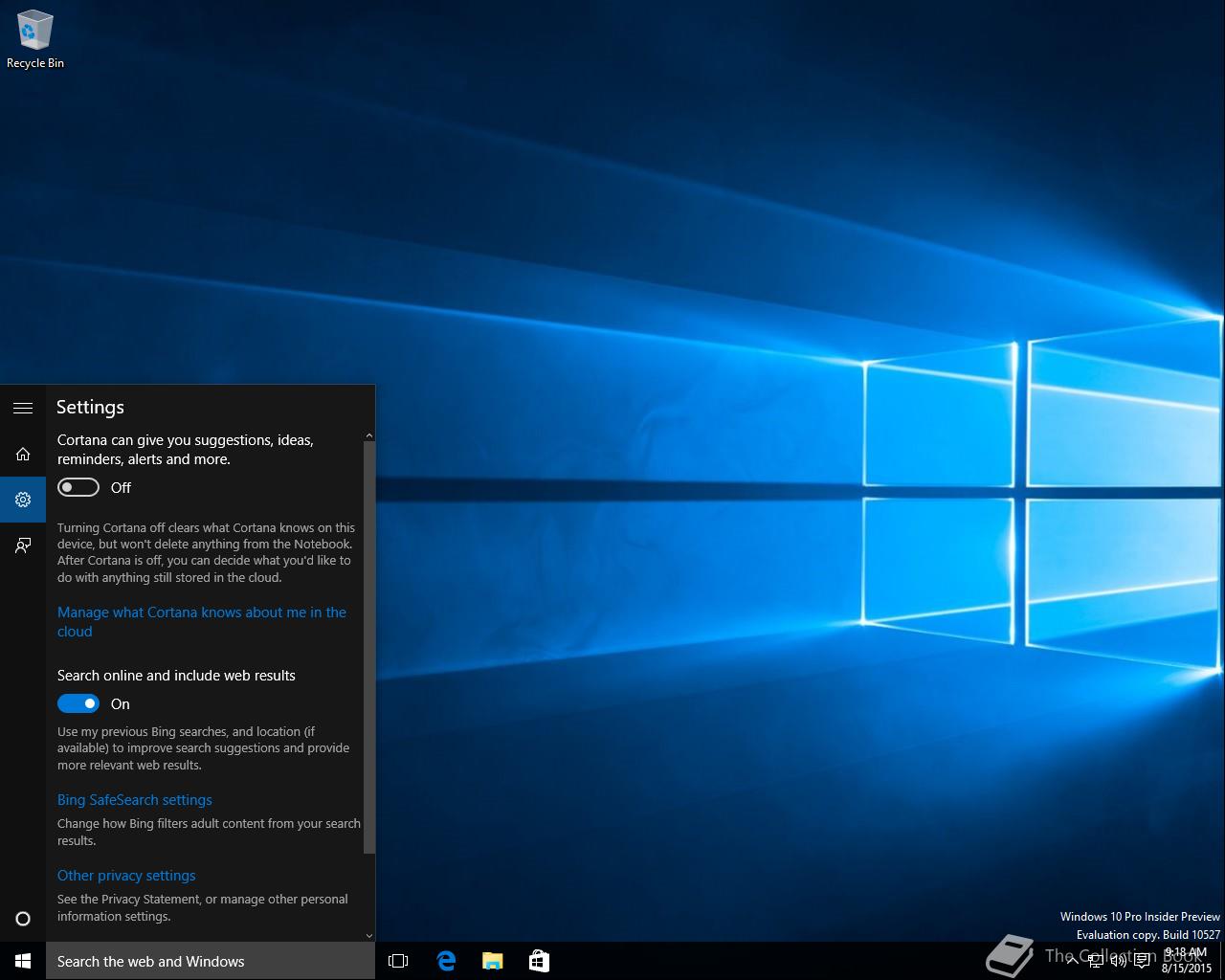This screenshot has height=980, width=1225.
Task: Open the volume tray icon
Action: click(x=1118, y=961)
